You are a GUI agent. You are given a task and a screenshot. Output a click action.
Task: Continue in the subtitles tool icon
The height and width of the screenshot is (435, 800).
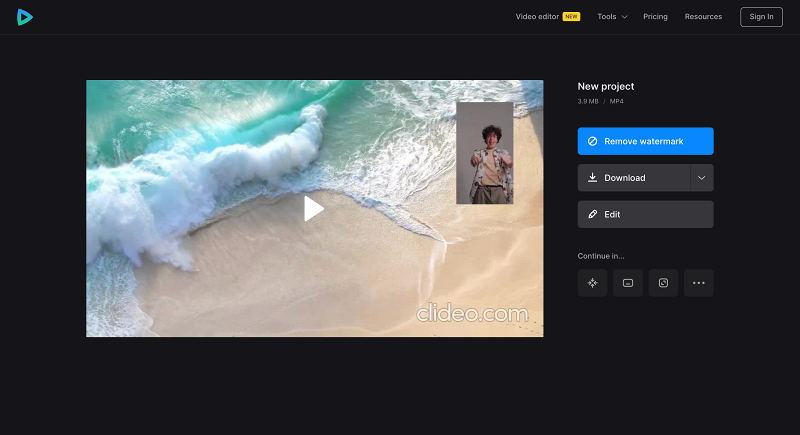628,283
